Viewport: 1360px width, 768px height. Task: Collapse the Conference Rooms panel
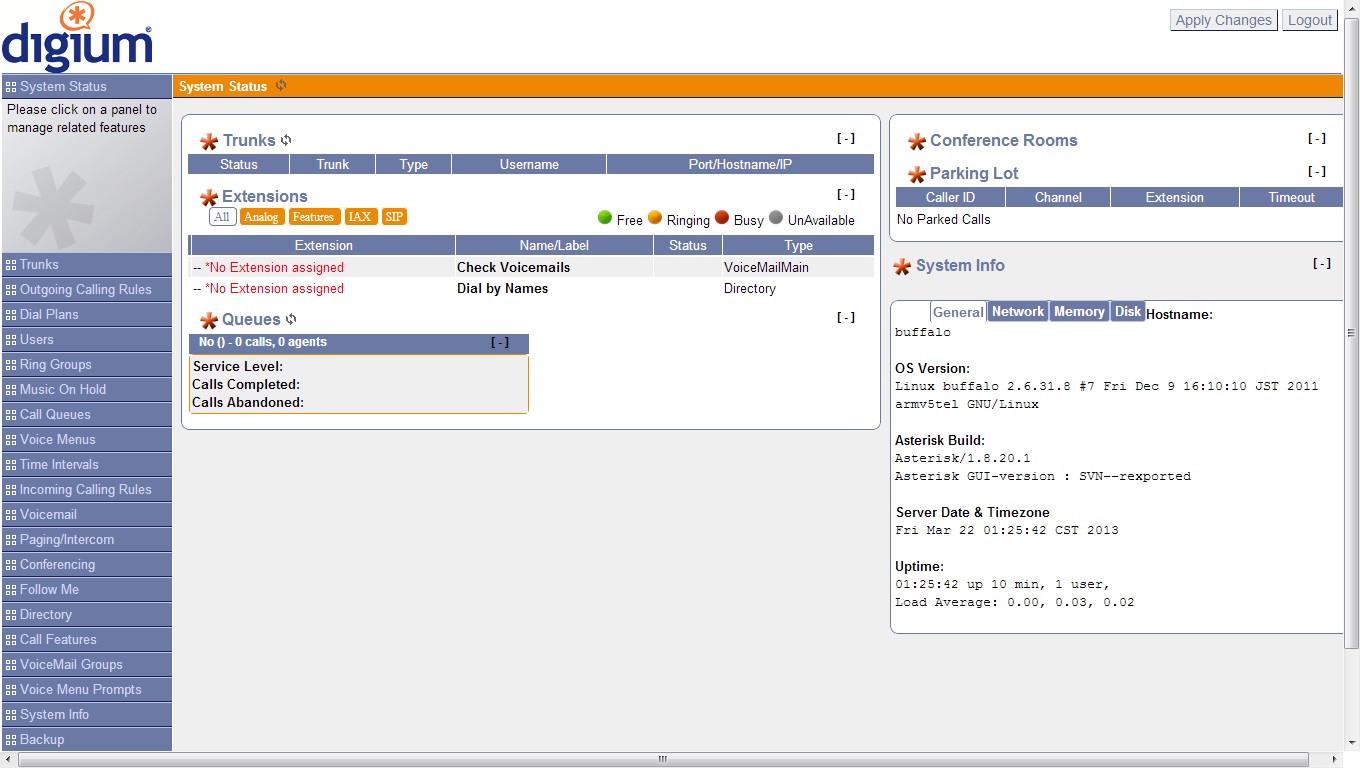point(1317,139)
